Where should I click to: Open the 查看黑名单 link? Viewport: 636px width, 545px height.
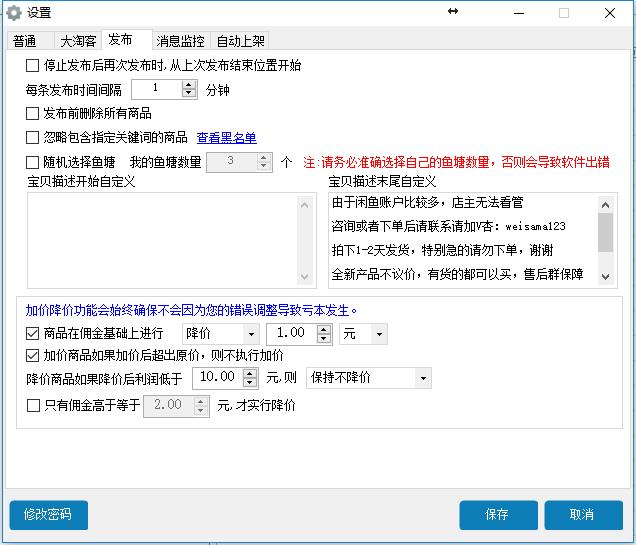pyautogui.click(x=226, y=138)
